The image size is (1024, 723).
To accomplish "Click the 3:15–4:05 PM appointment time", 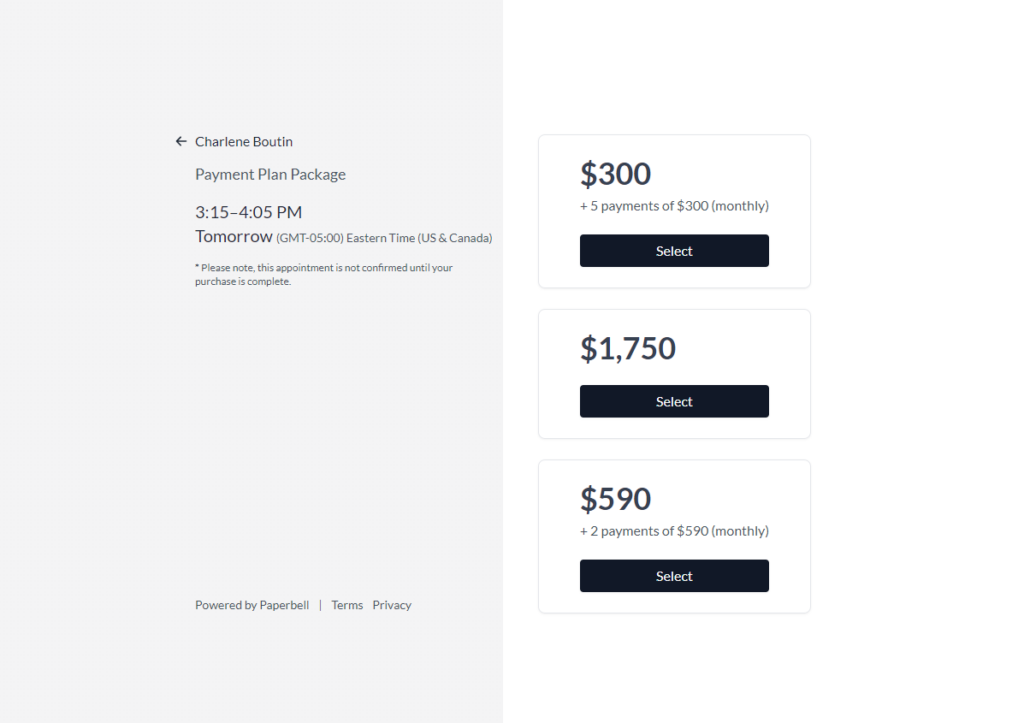I will 248,212.
